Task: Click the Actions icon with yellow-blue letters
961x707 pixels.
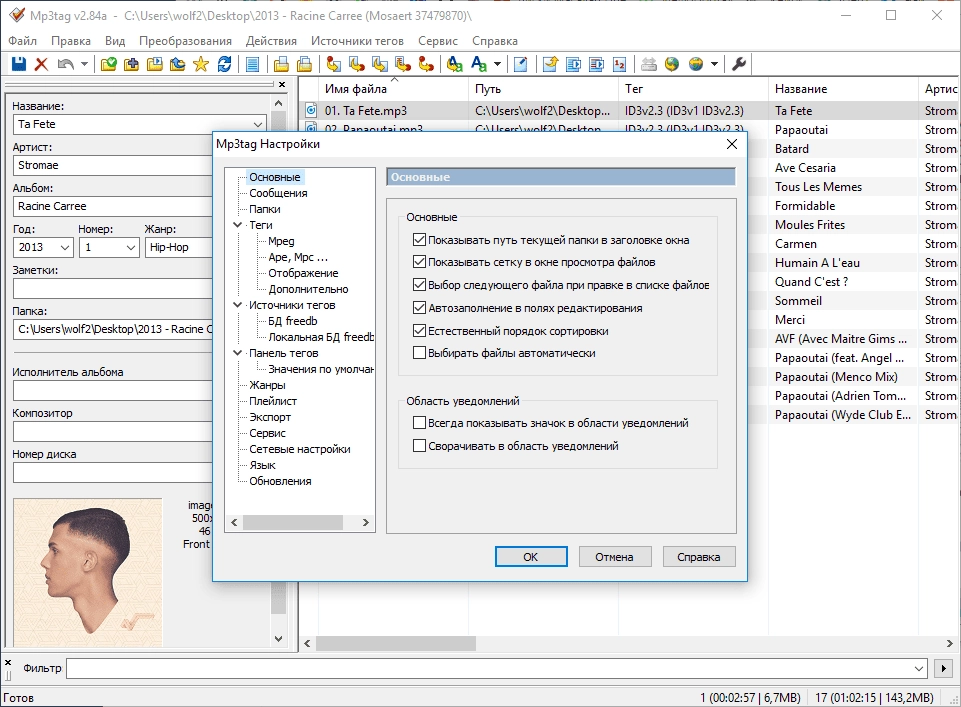Action: point(455,64)
